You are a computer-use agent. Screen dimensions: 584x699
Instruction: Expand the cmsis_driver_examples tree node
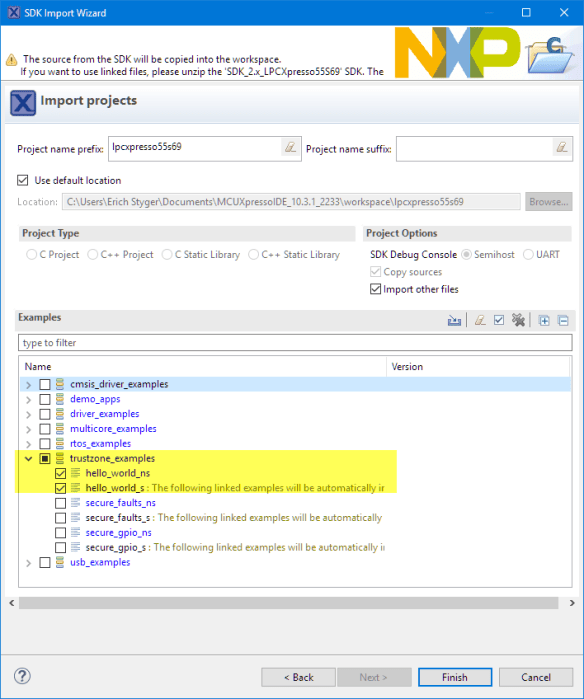(29, 385)
